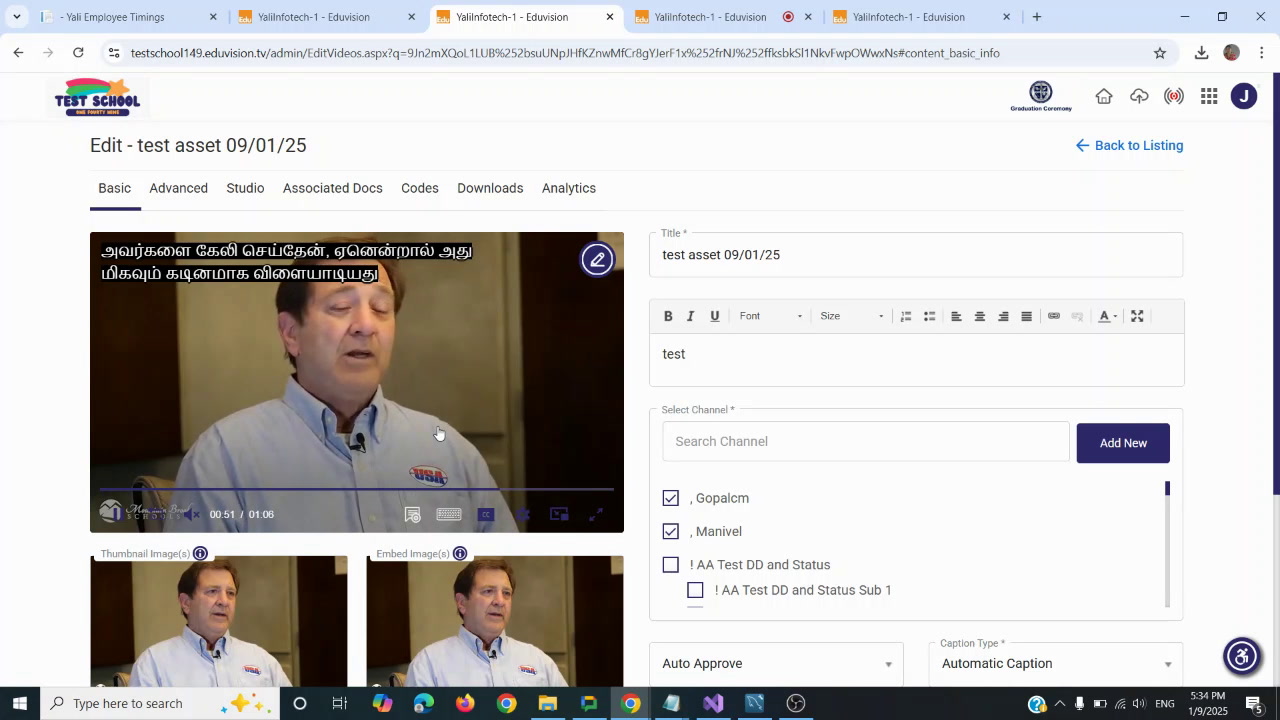
Task: Open closed captions in the video player
Action: click(486, 514)
